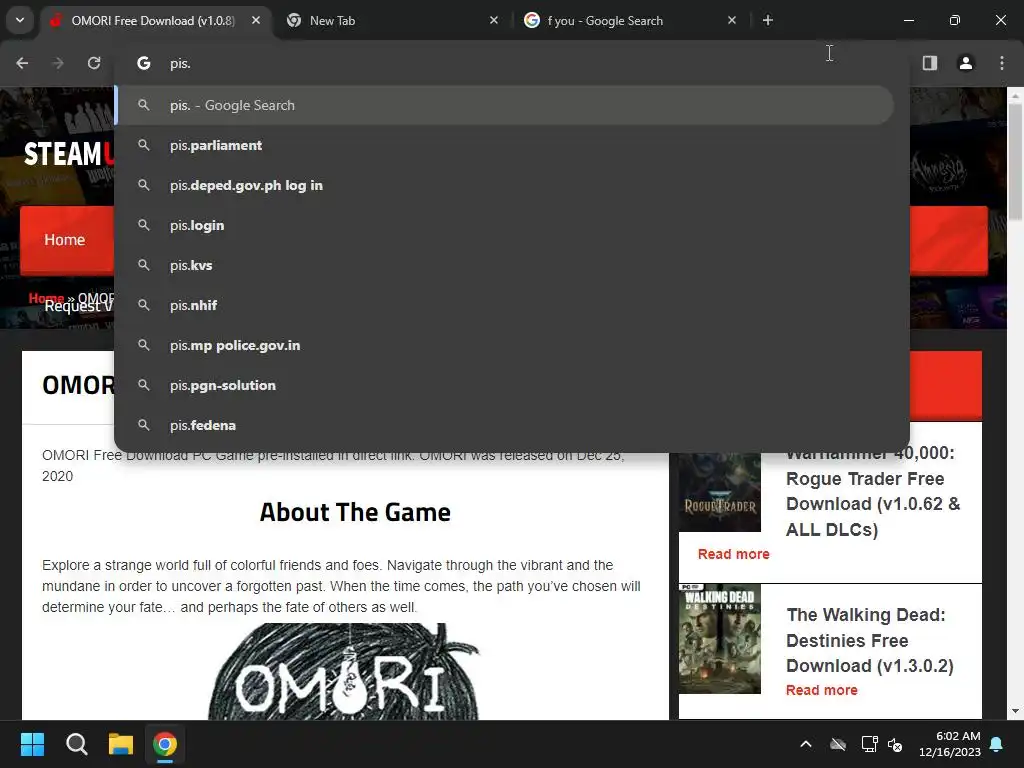Click the OMORI game logo image

coord(344,673)
